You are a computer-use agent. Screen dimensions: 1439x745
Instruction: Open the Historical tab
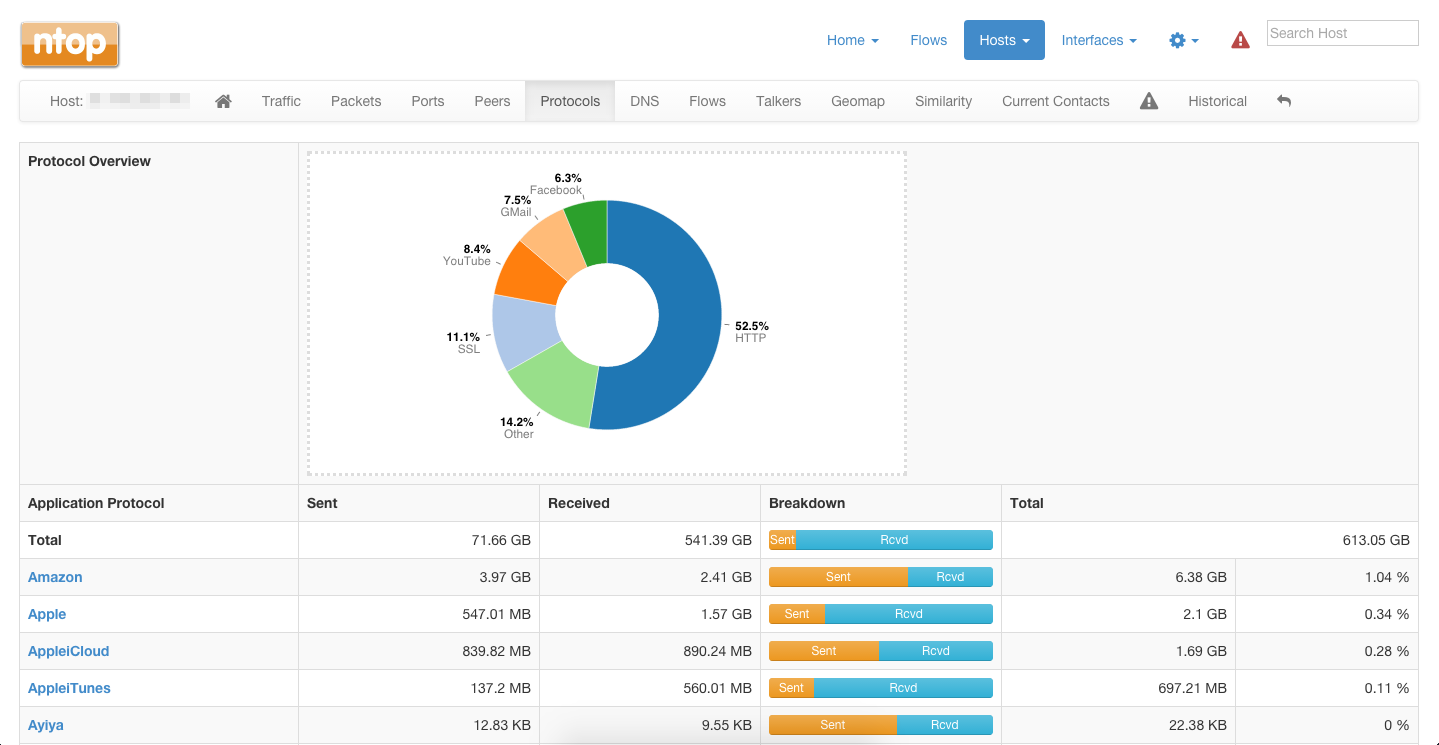(1218, 101)
